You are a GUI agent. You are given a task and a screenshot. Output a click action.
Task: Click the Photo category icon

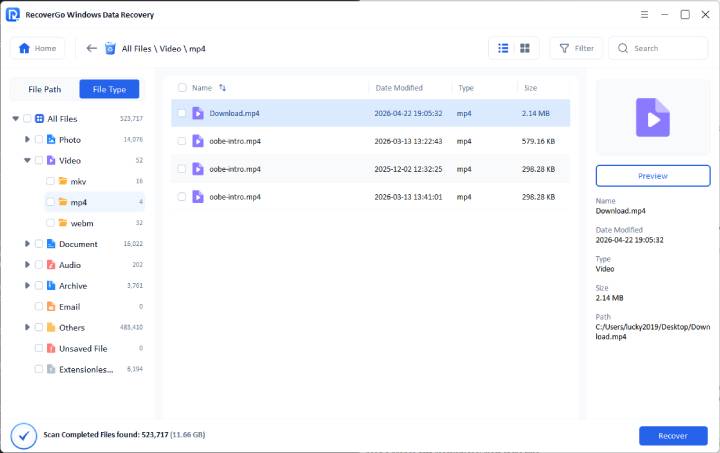51,139
